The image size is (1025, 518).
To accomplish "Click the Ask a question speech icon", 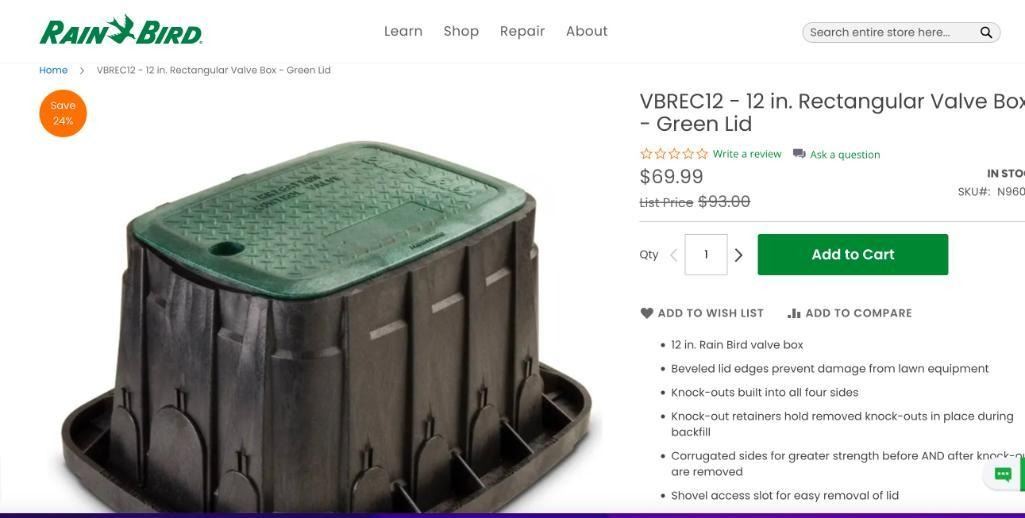I will point(799,154).
